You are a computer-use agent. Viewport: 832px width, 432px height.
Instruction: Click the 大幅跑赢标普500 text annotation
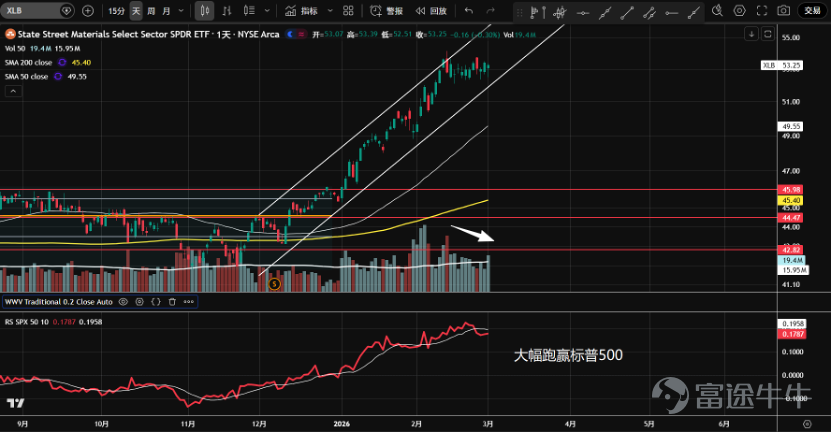click(x=568, y=355)
